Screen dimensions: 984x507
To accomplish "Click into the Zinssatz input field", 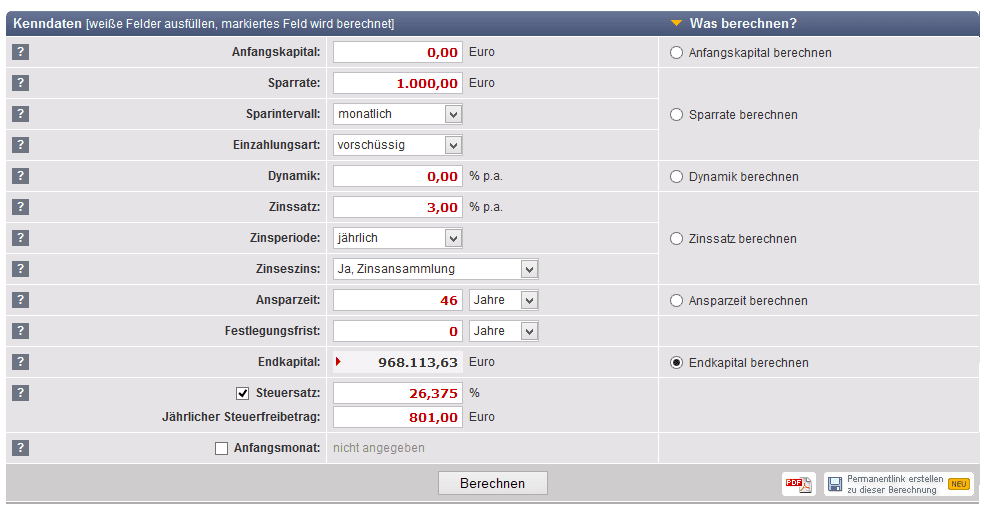I will point(397,207).
